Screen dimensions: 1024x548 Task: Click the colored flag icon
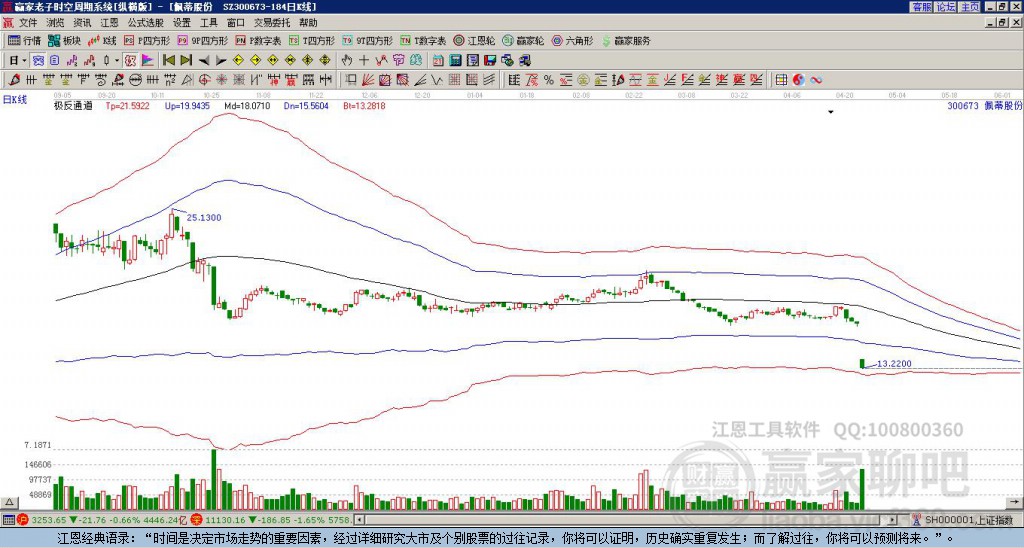click(148, 60)
